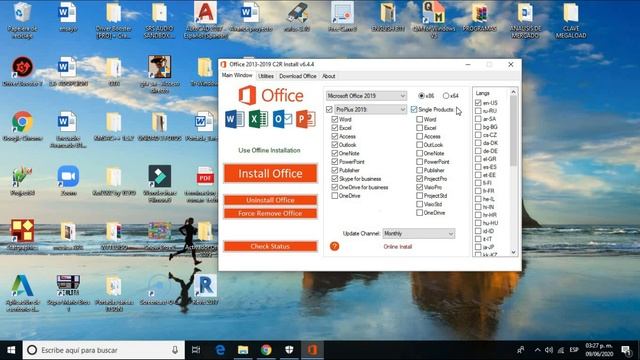Expand hidden system tray icons chevron

pyautogui.click(x=537, y=350)
